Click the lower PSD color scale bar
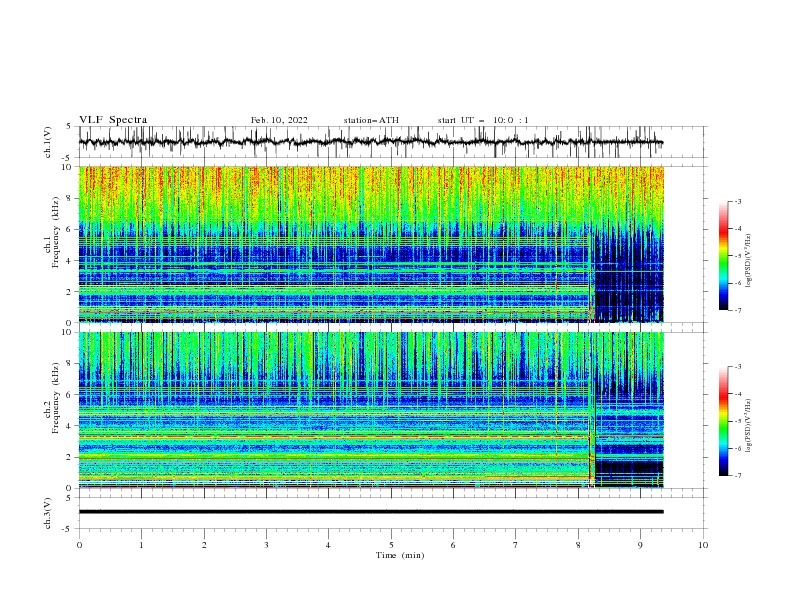The width and height of the screenshot is (792, 612). (723, 421)
